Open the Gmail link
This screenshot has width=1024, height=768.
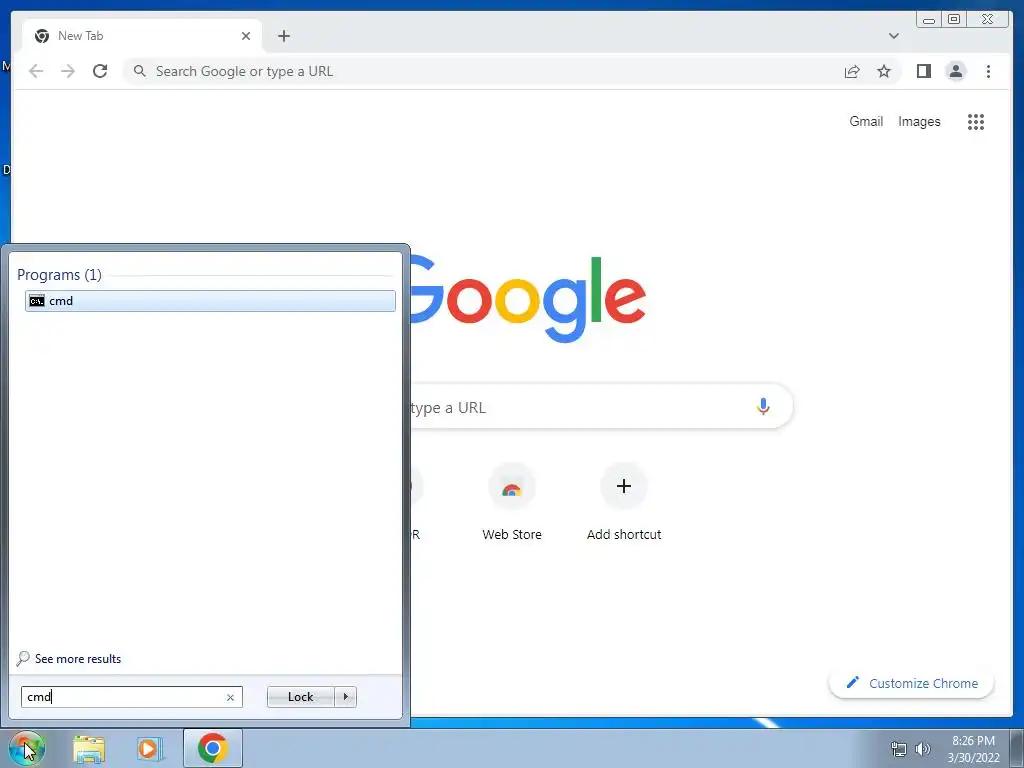tap(866, 121)
